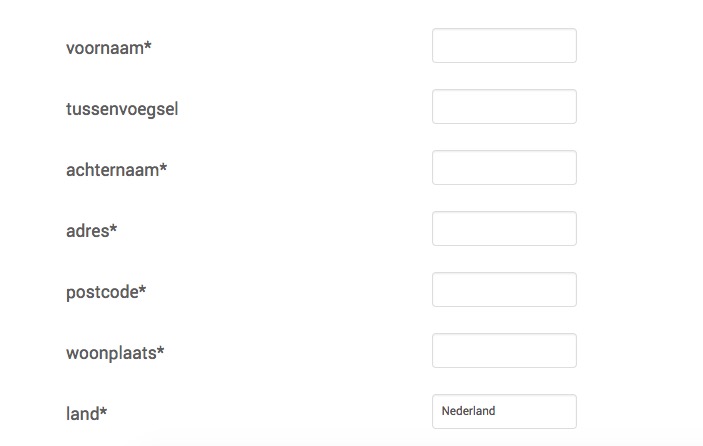
Task: Select the achternaam input field
Action: 504,168
